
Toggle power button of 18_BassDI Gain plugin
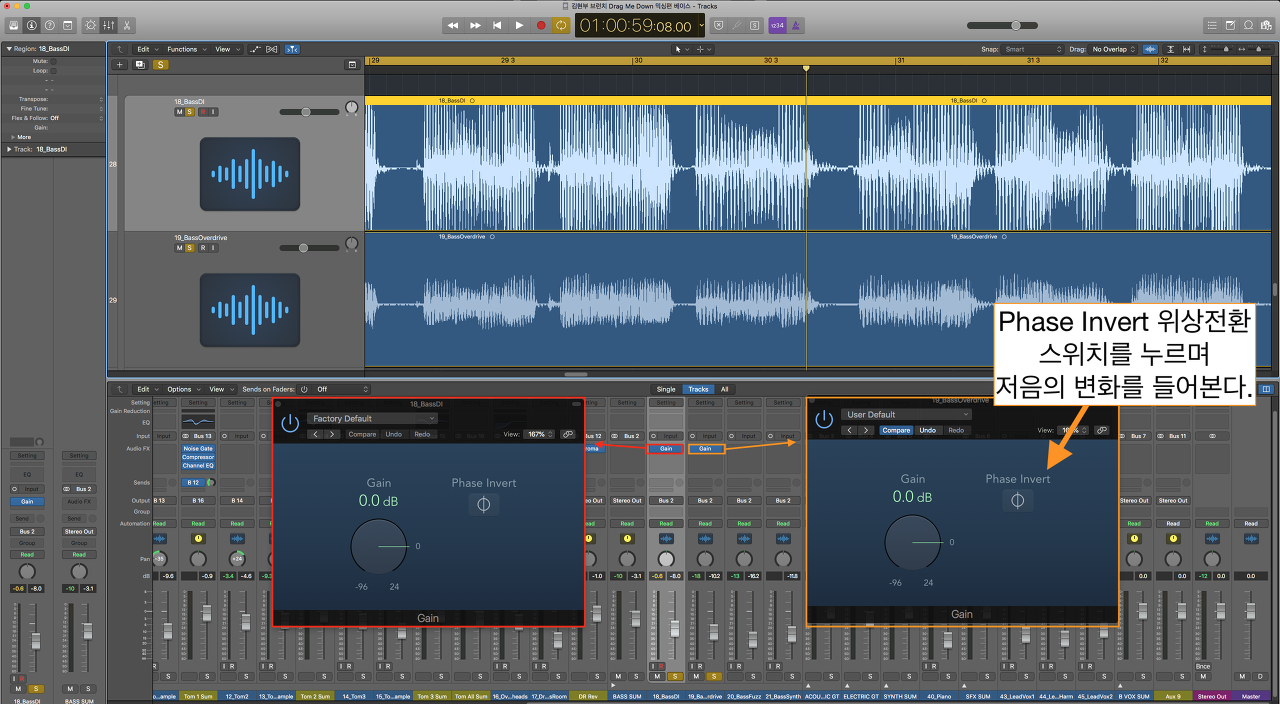tap(290, 423)
